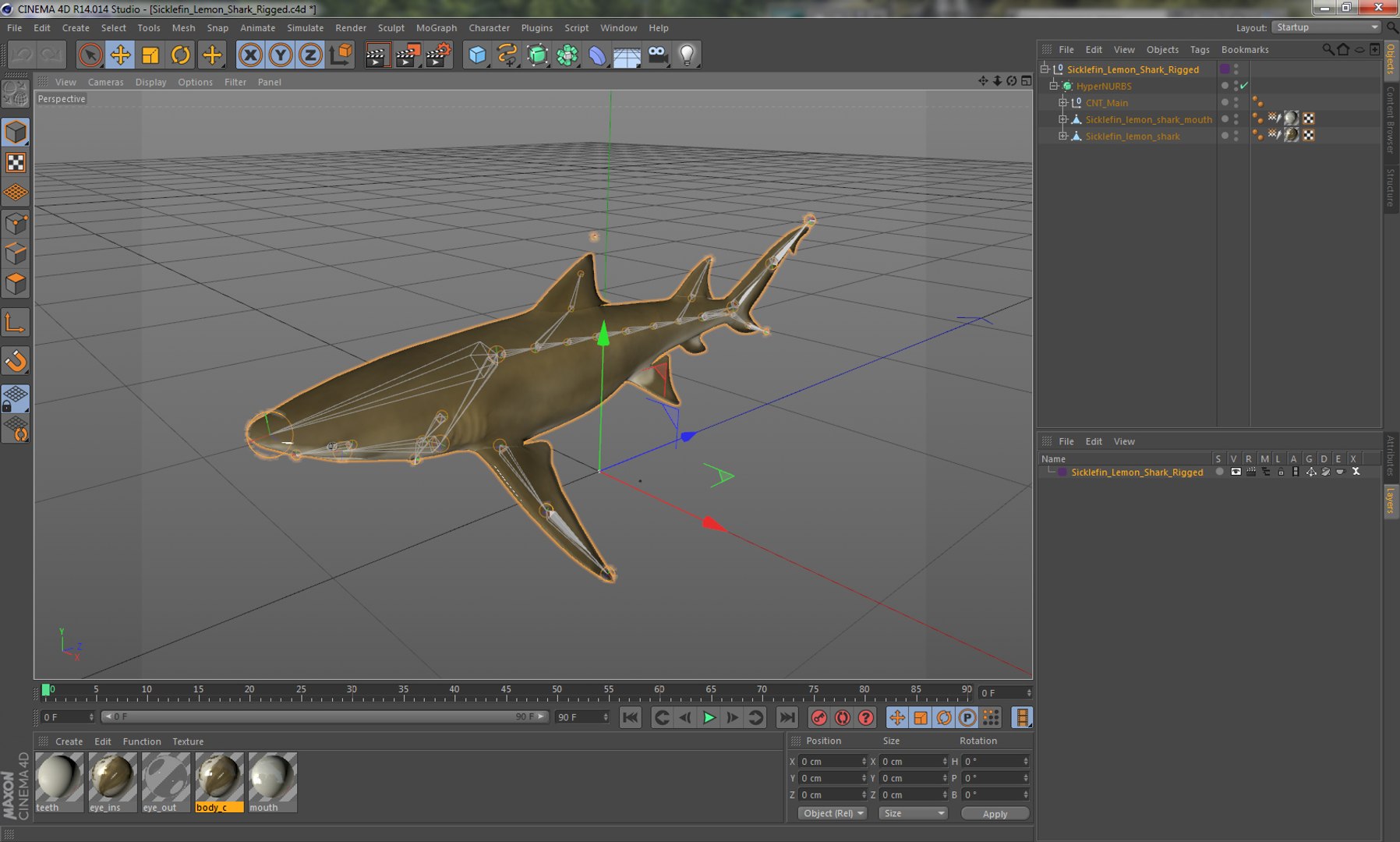Jump to the end of animation
This screenshot has width=1400, height=842.
coord(787,717)
